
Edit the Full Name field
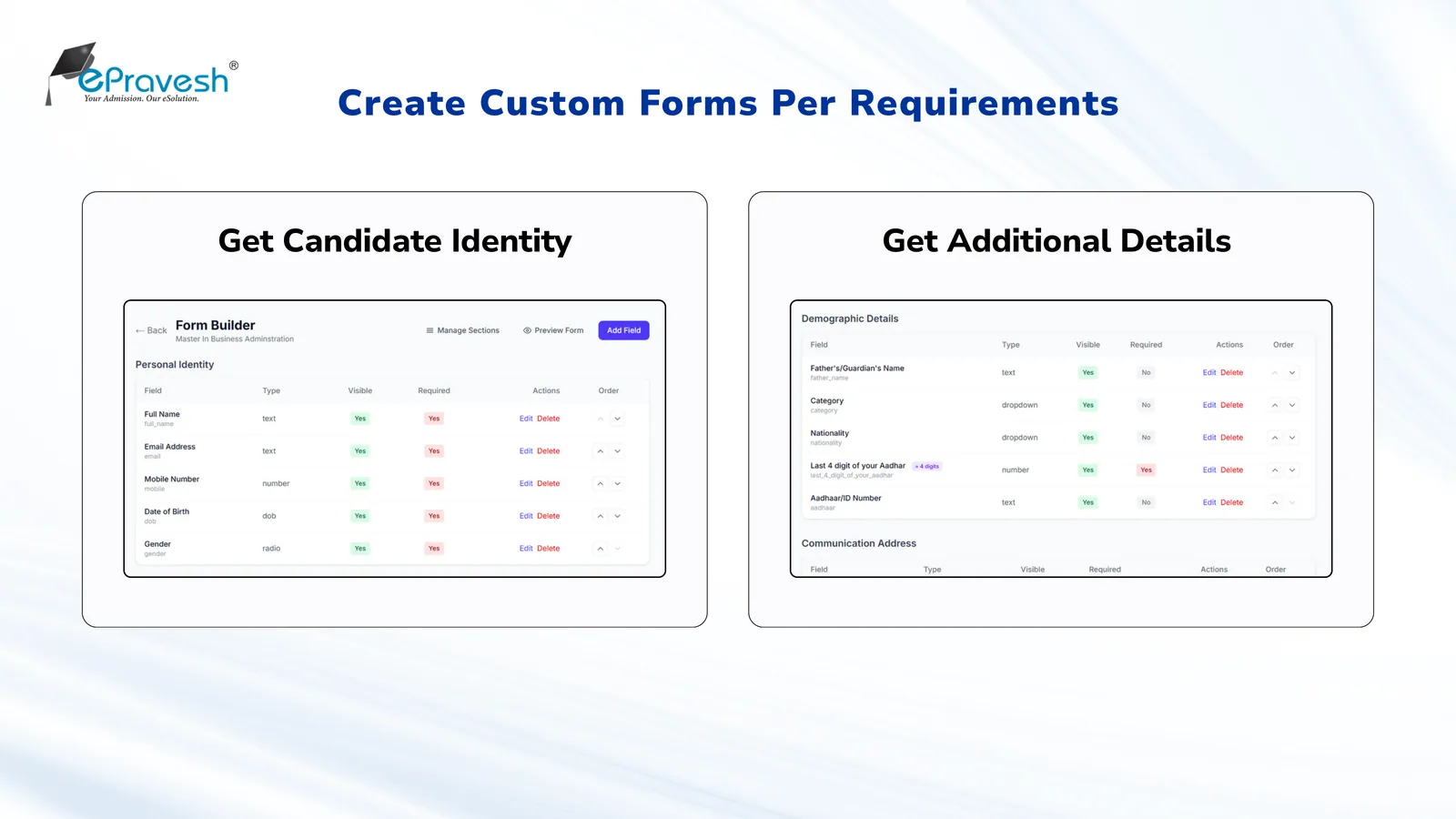pyautogui.click(x=526, y=419)
